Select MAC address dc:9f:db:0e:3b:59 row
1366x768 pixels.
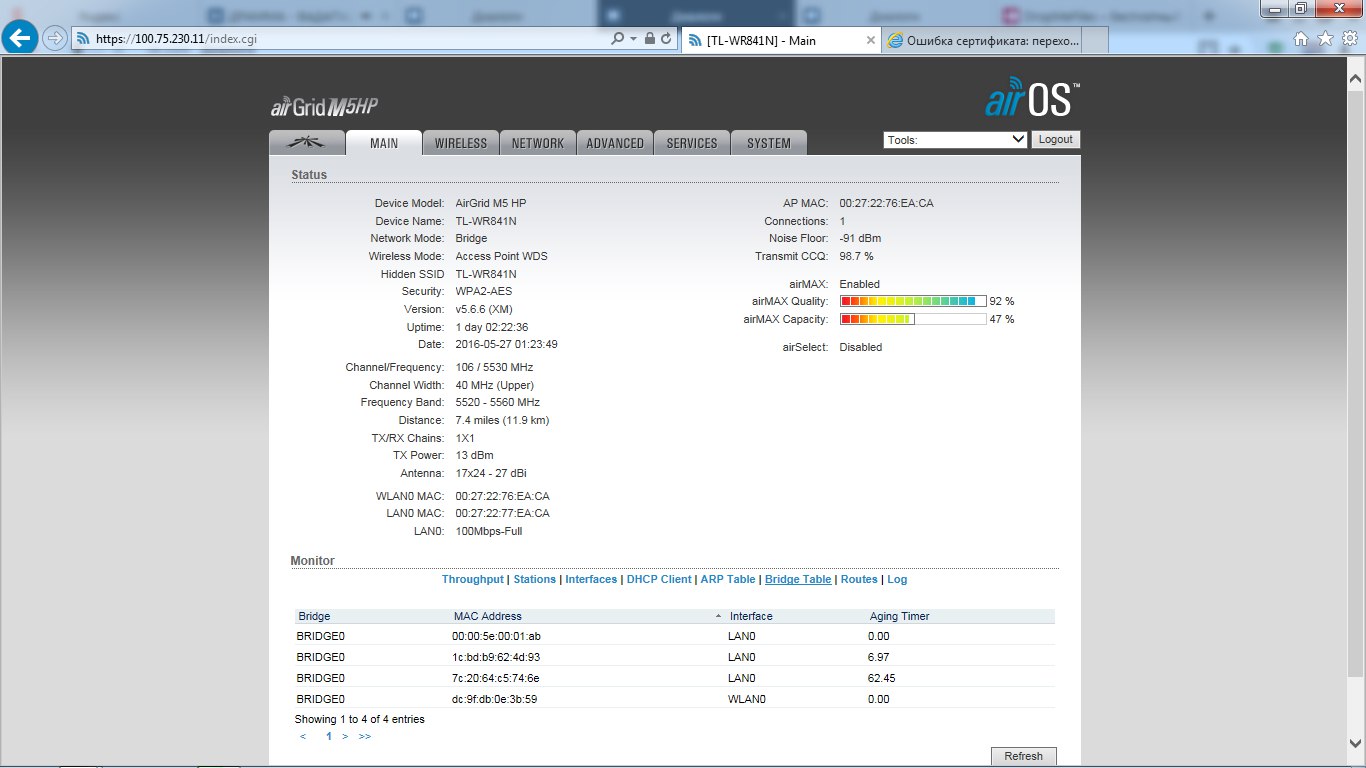click(x=675, y=699)
